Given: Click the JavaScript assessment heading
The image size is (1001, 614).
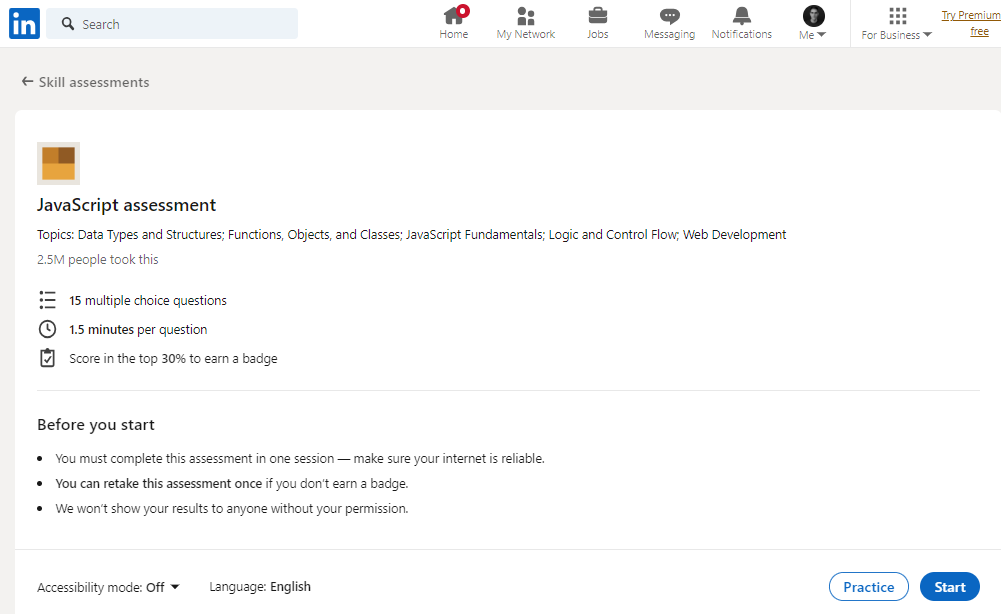Looking at the screenshot, I should click(x=126, y=205).
